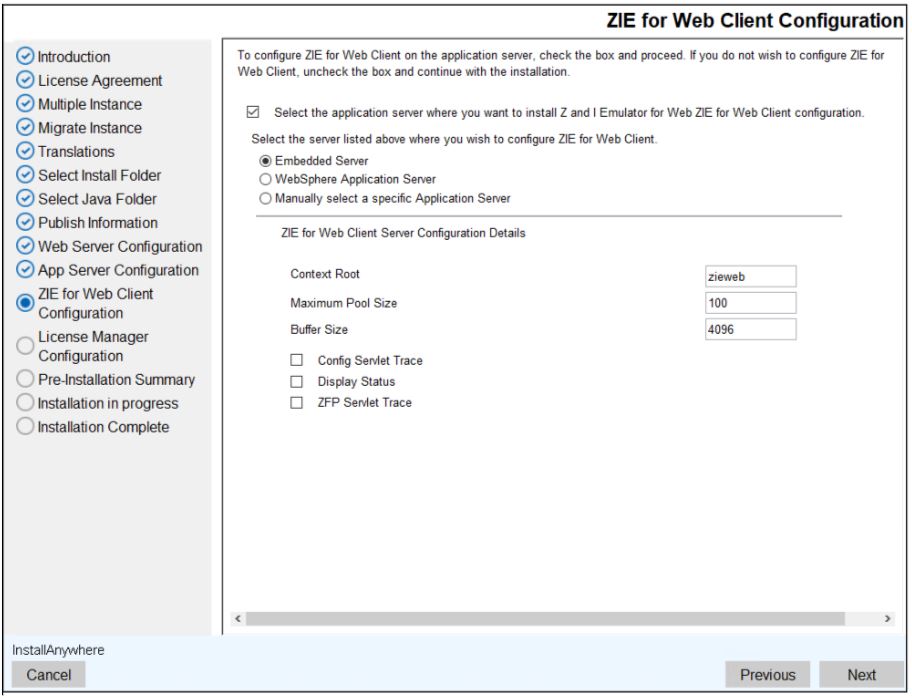Click the Select Install Folder checkmark icon
Image resolution: width=912 pixels, height=698 pixels.
click(25, 174)
